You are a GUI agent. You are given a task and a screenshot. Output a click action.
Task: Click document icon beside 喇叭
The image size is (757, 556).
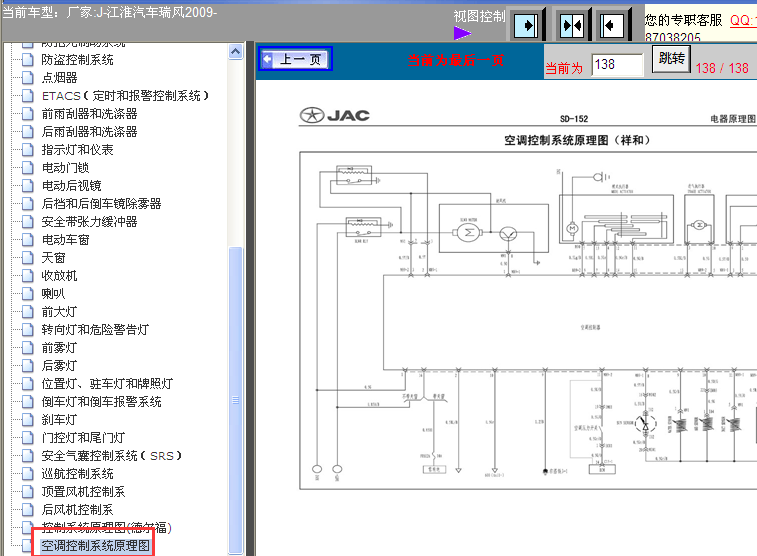tap(28, 294)
